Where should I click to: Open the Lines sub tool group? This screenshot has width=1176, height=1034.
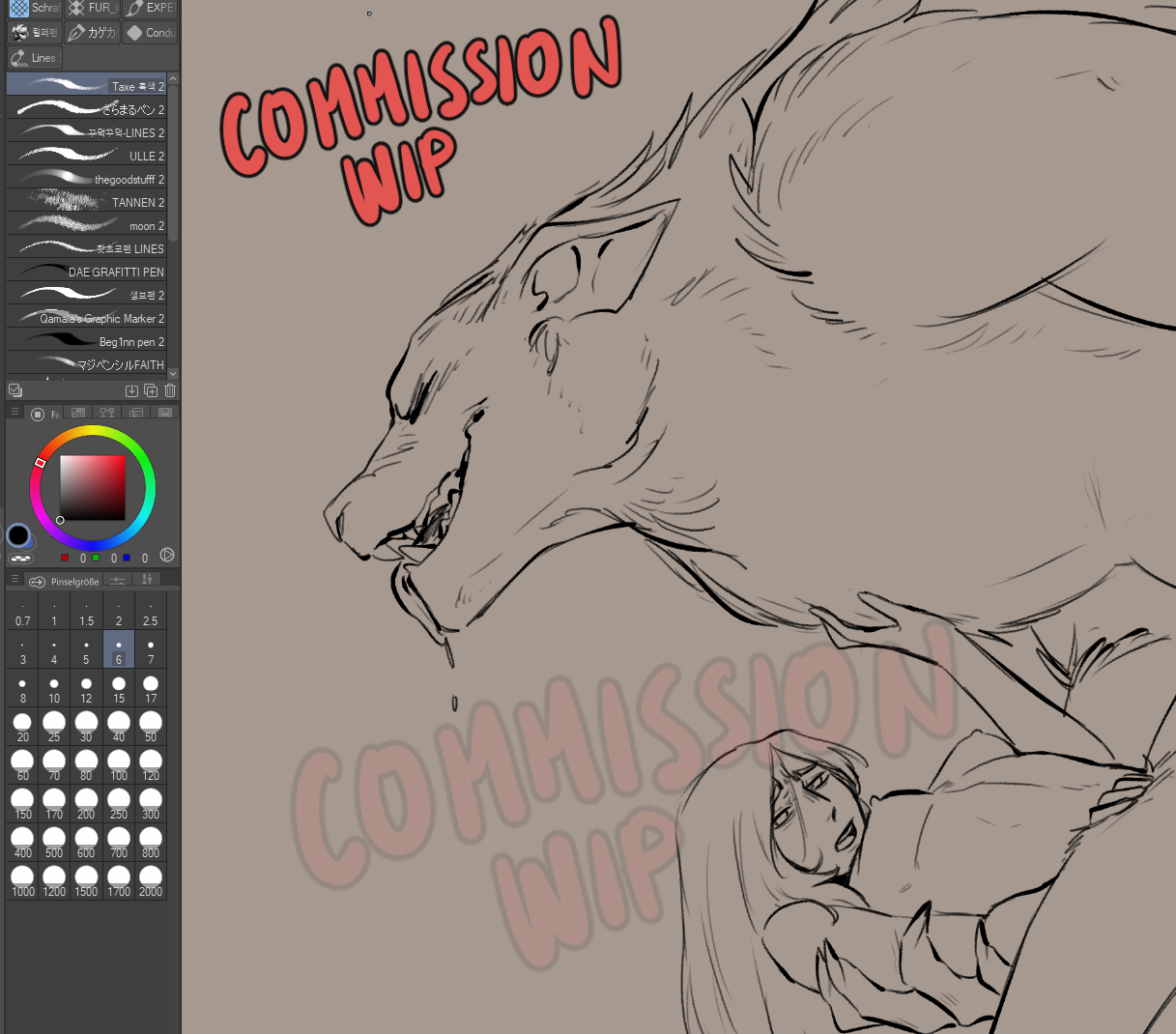coord(34,58)
